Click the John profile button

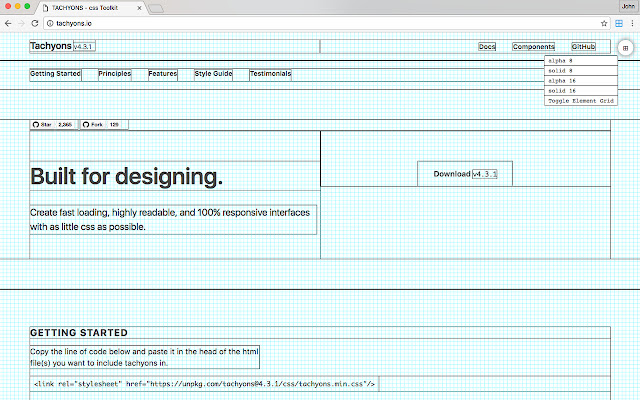point(628,6)
